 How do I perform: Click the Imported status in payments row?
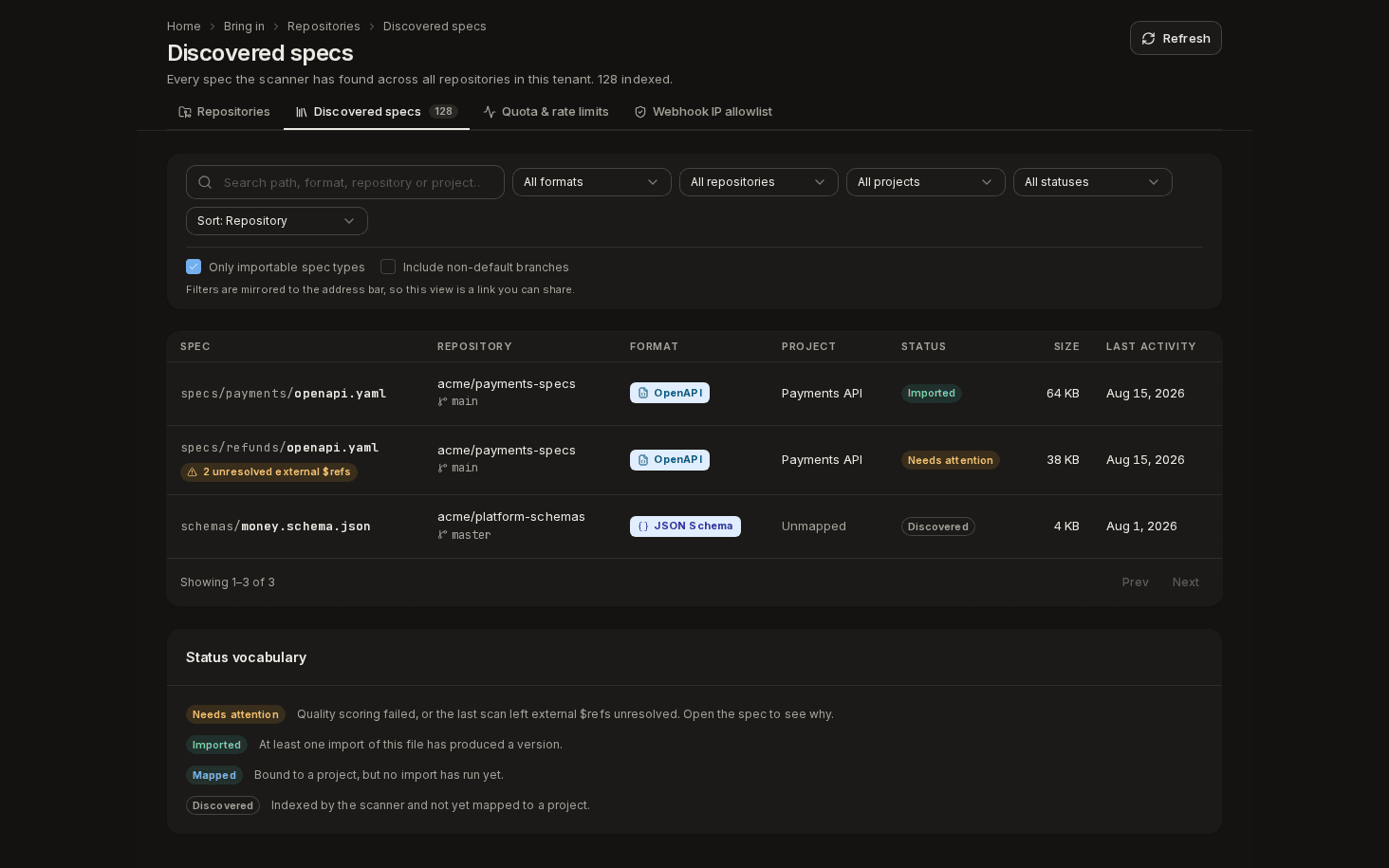(x=932, y=394)
